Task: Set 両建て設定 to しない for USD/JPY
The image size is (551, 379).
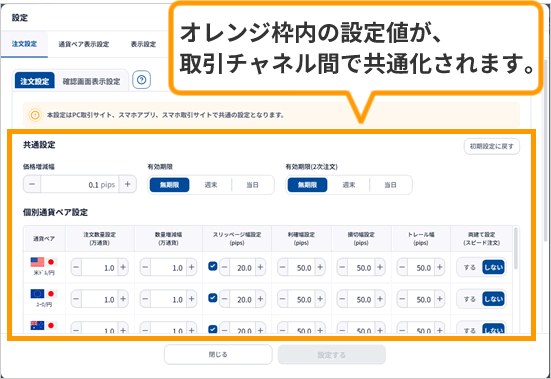Action: click(493, 267)
